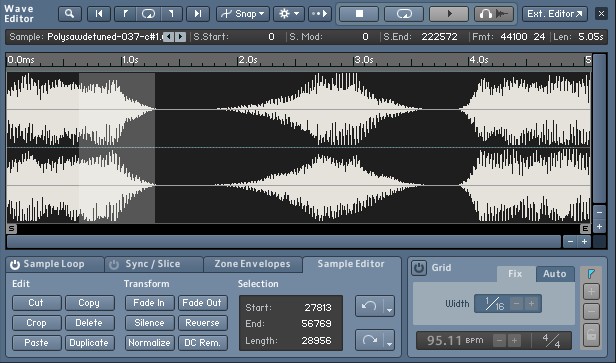This screenshot has height=363, width=616.
Task: Click the Cut button
Action: click(36, 303)
